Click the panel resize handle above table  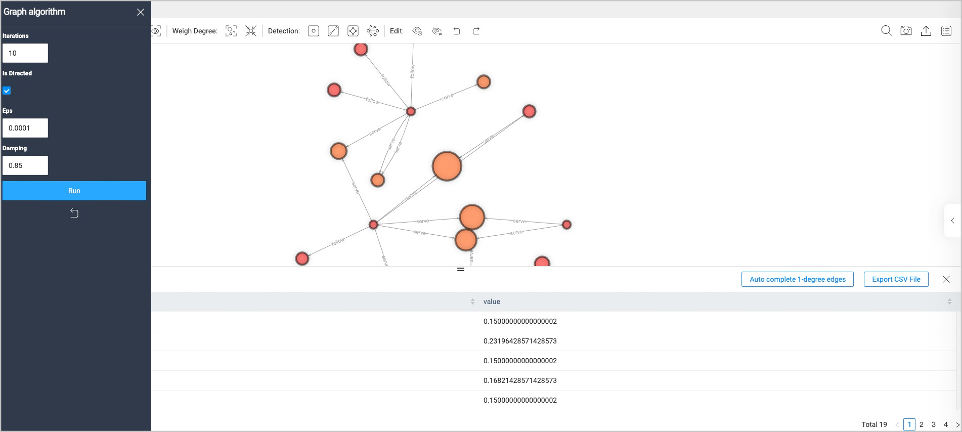point(460,269)
